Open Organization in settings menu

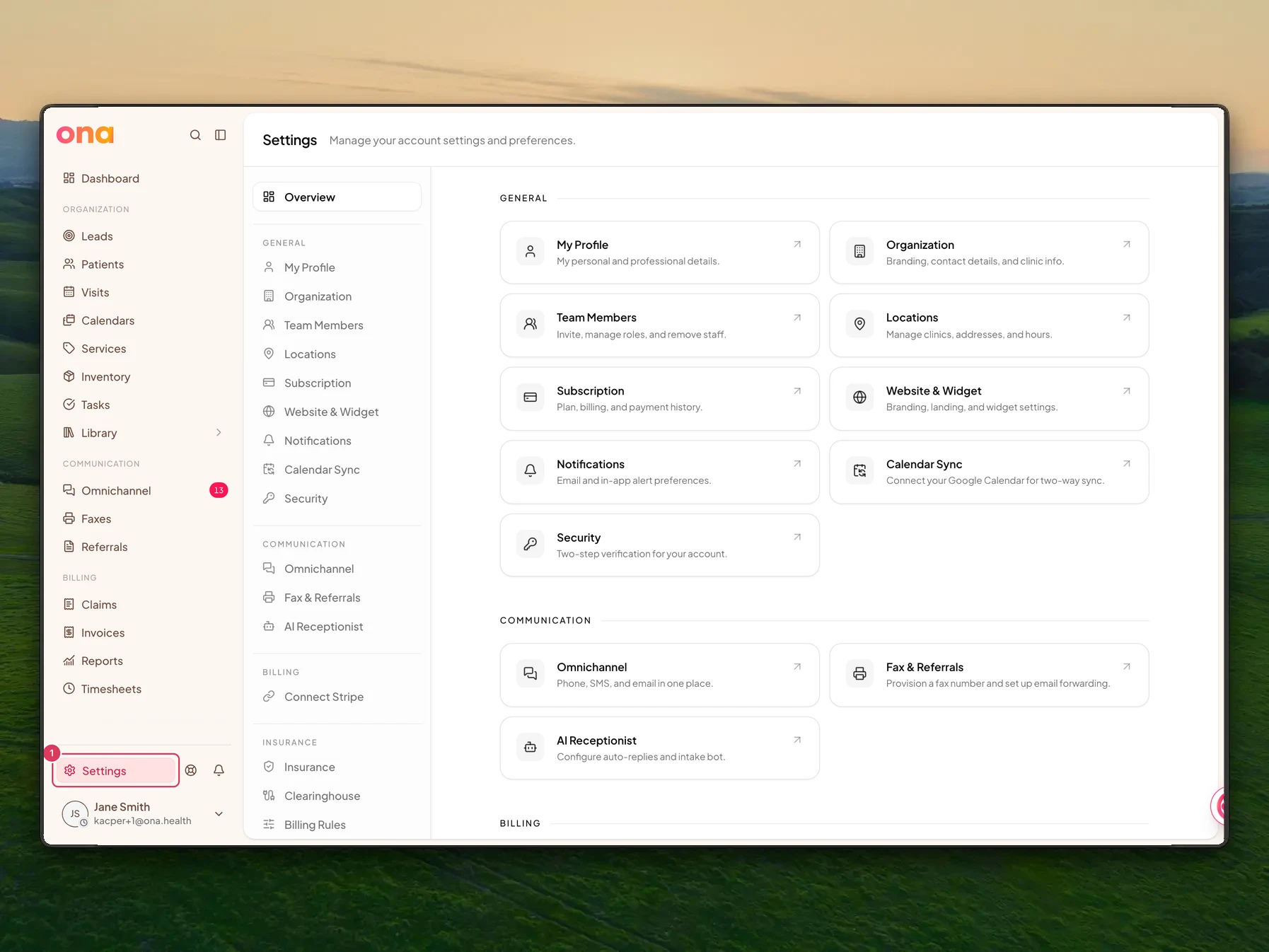tap(337, 296)
